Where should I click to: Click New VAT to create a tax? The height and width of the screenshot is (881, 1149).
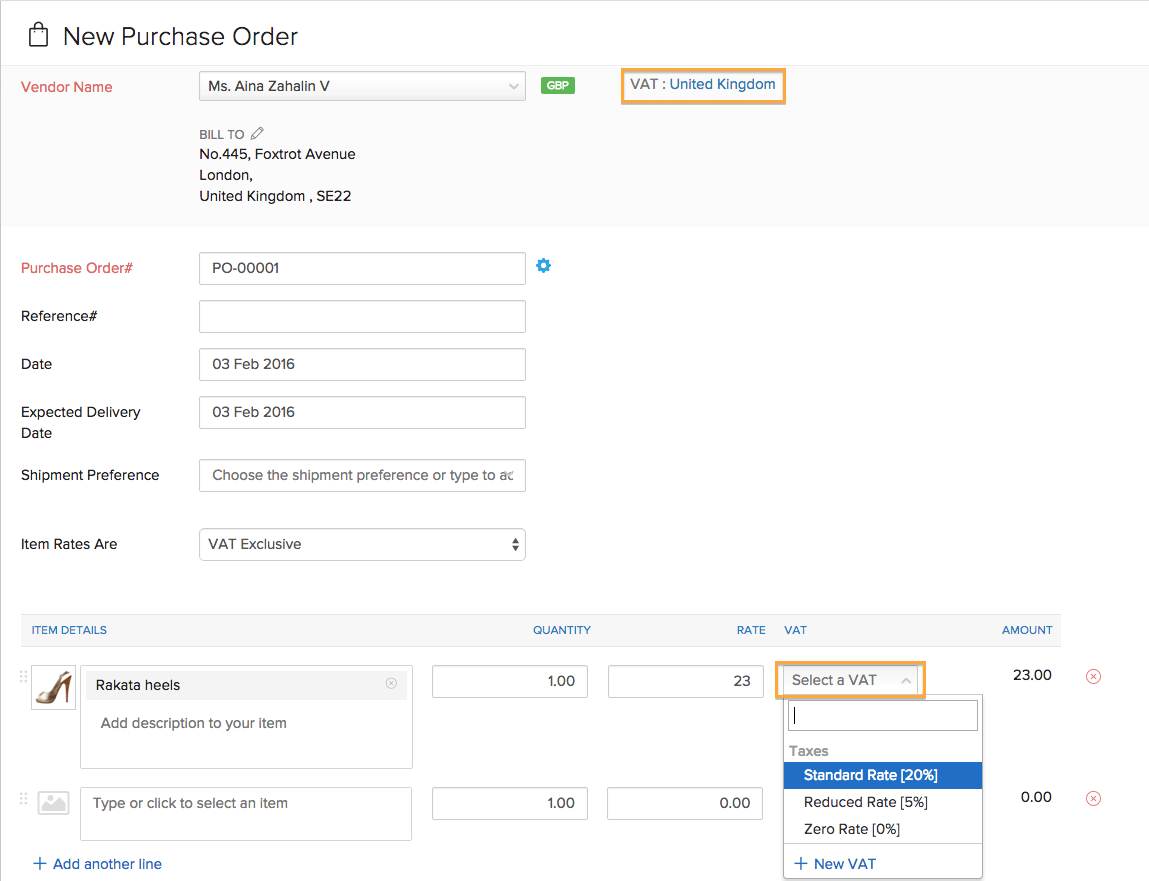coord(835,864)
